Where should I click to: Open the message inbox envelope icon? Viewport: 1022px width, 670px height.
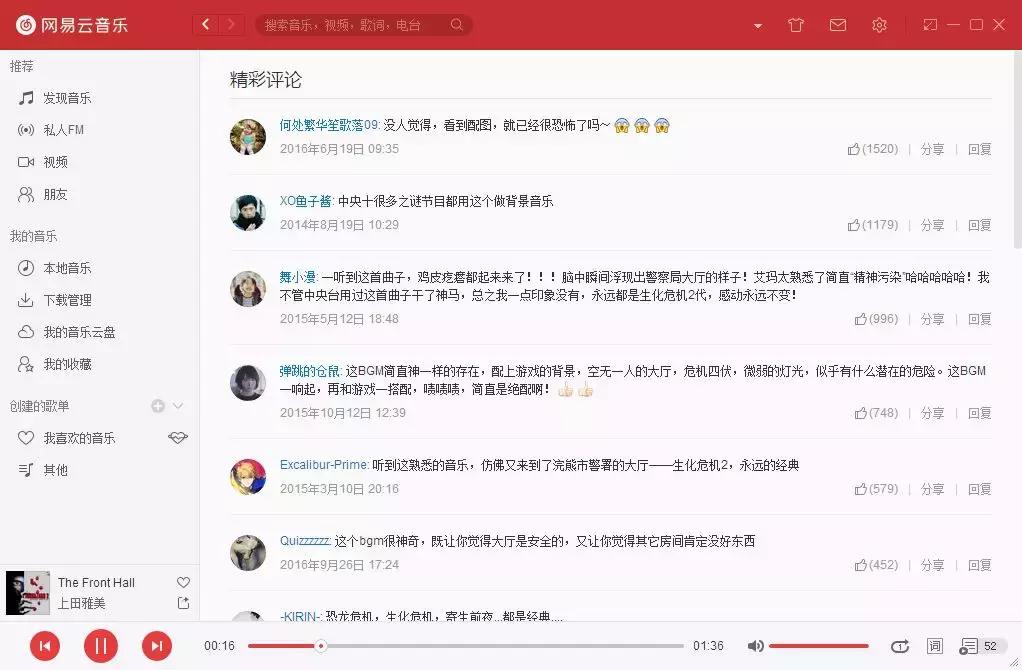coord(837,24)
